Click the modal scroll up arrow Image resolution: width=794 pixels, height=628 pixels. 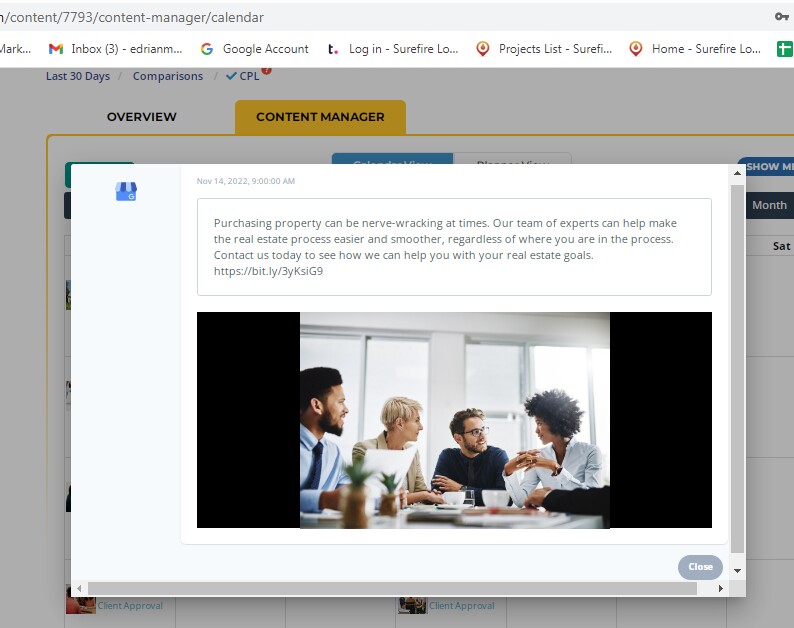tap(737, 173)
